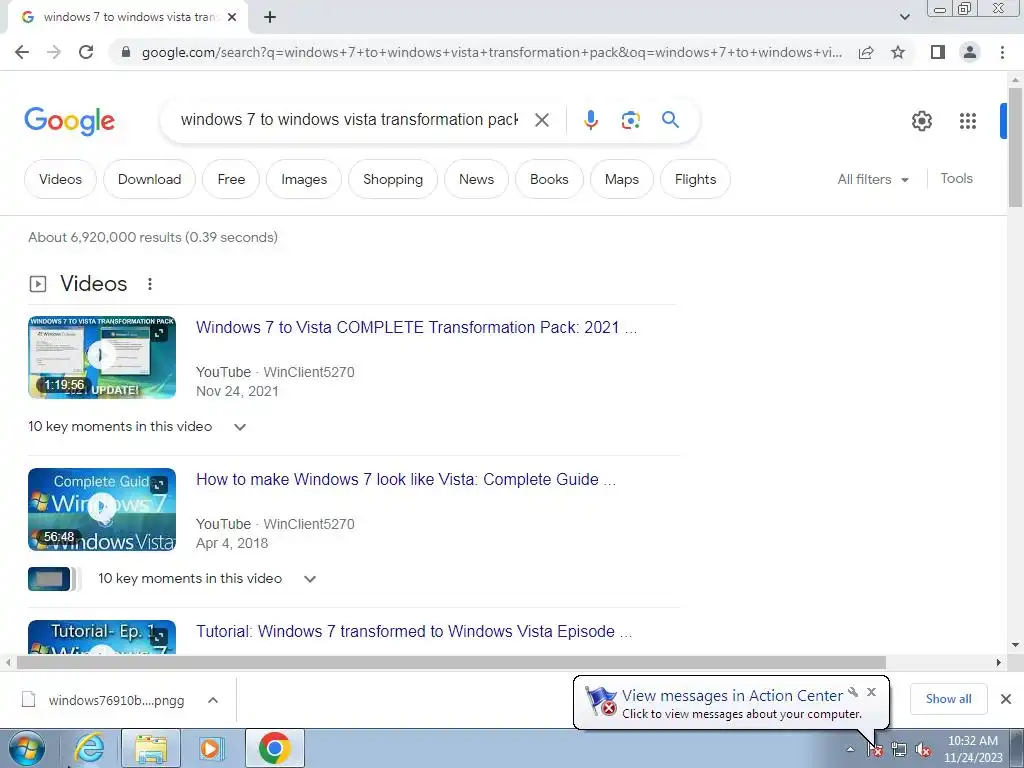Click the forward navigation arrow

(54, 52)
